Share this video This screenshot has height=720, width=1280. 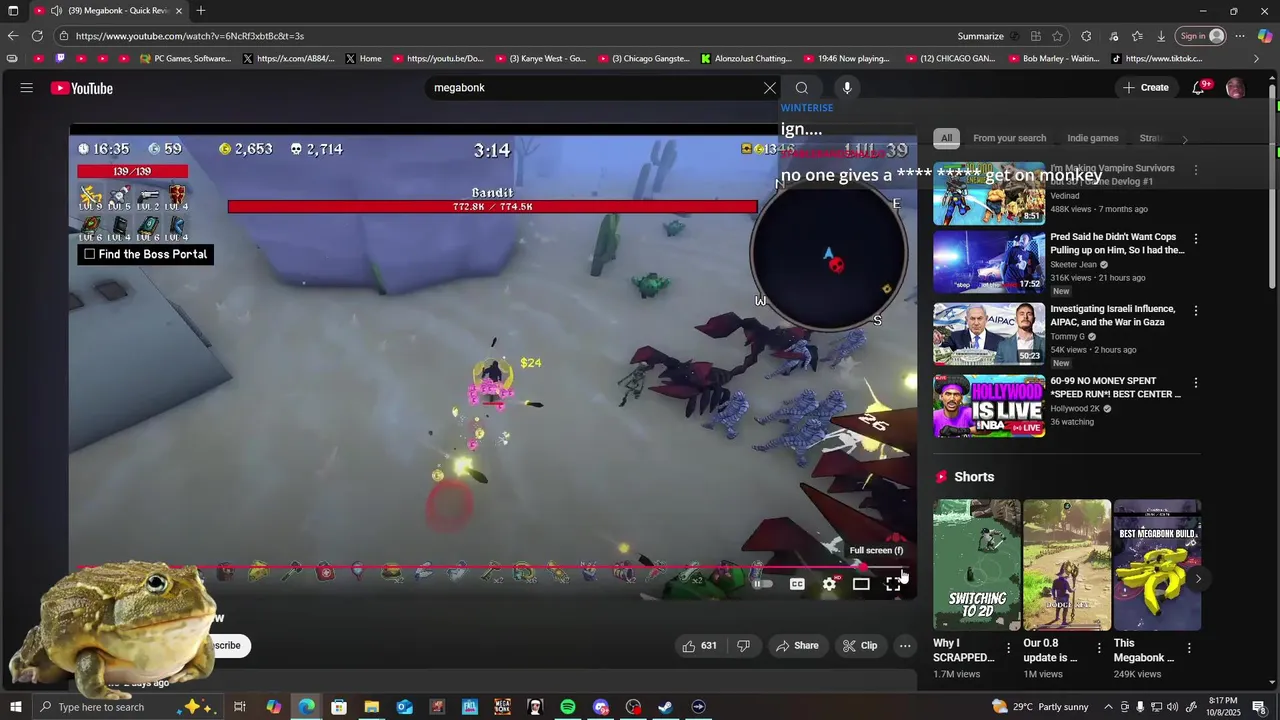point(797,646)
